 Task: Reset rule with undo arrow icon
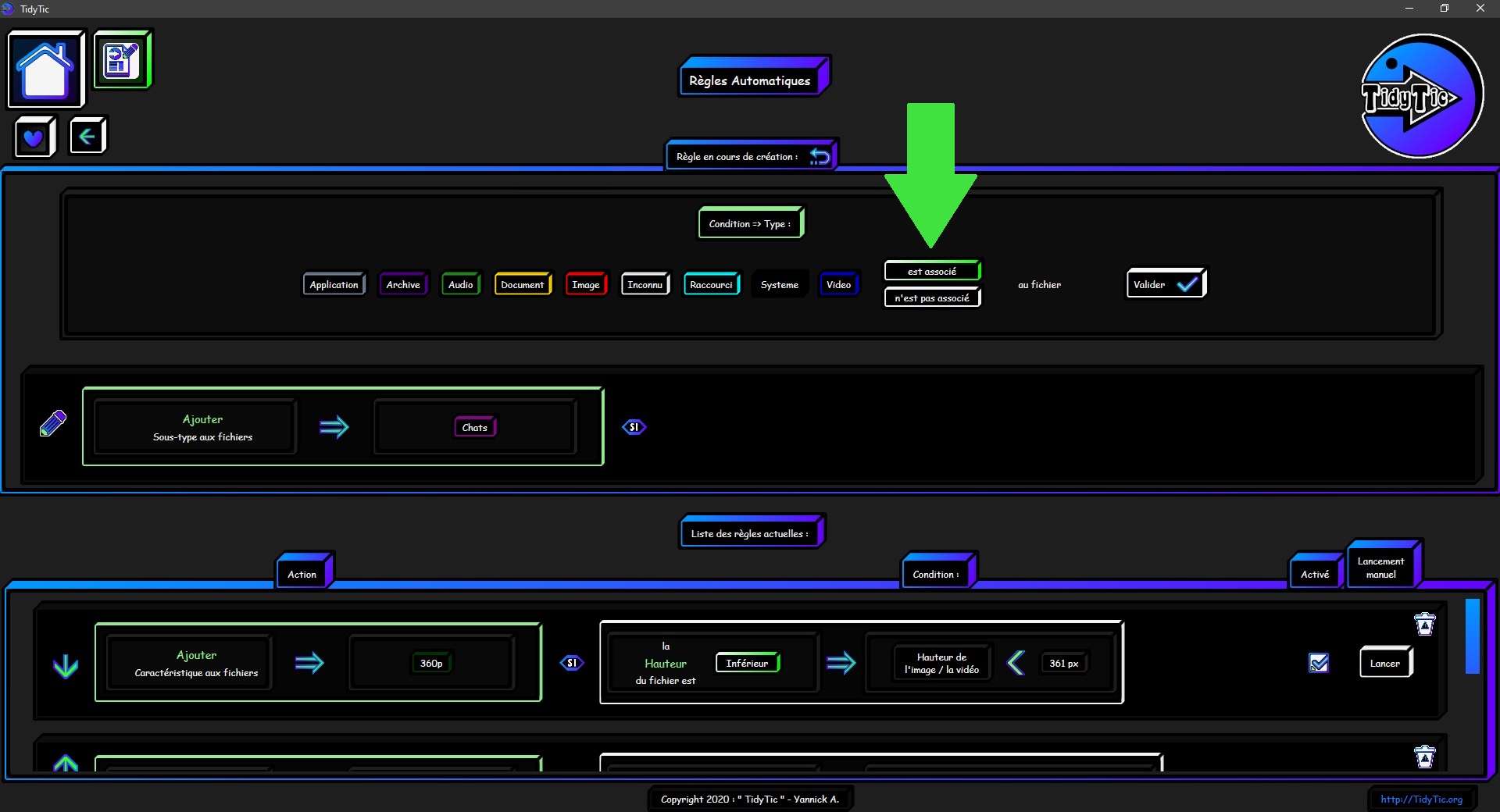coord(820,157)
